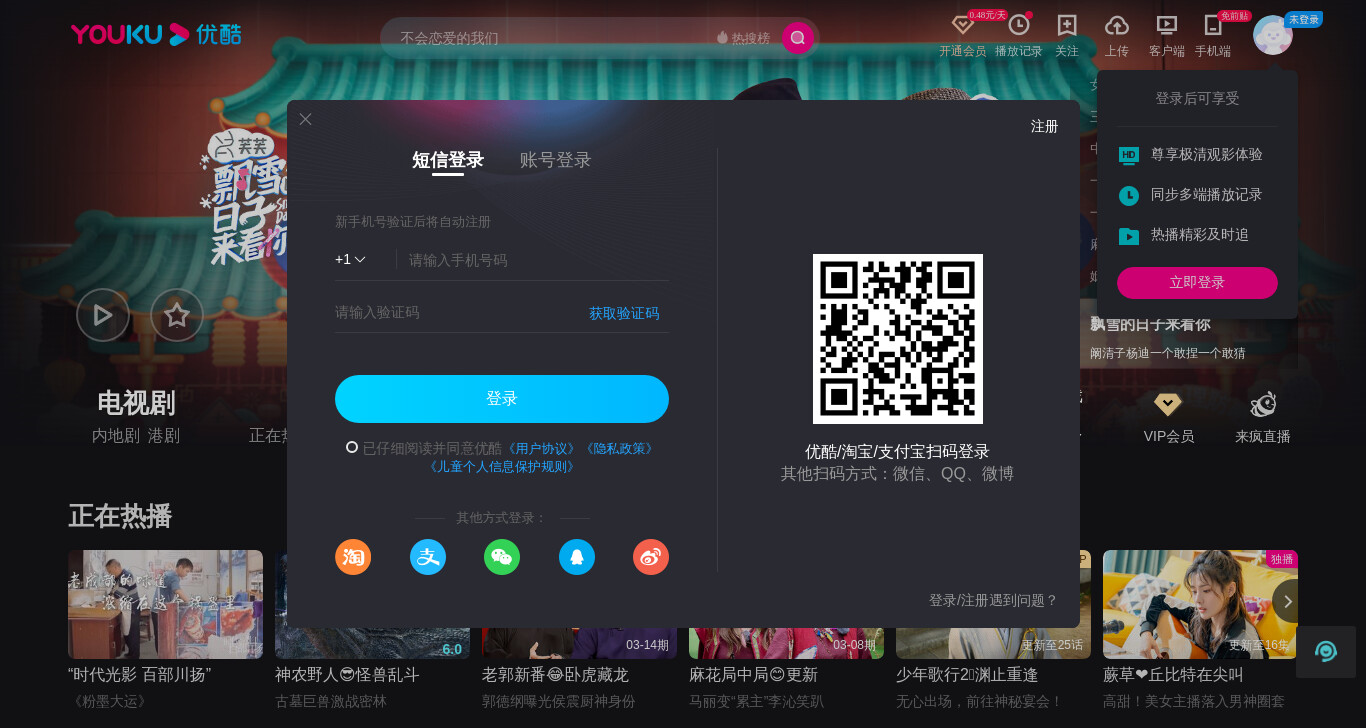
Task: Open the hot search list (热搜榜)
Action: 743,38
